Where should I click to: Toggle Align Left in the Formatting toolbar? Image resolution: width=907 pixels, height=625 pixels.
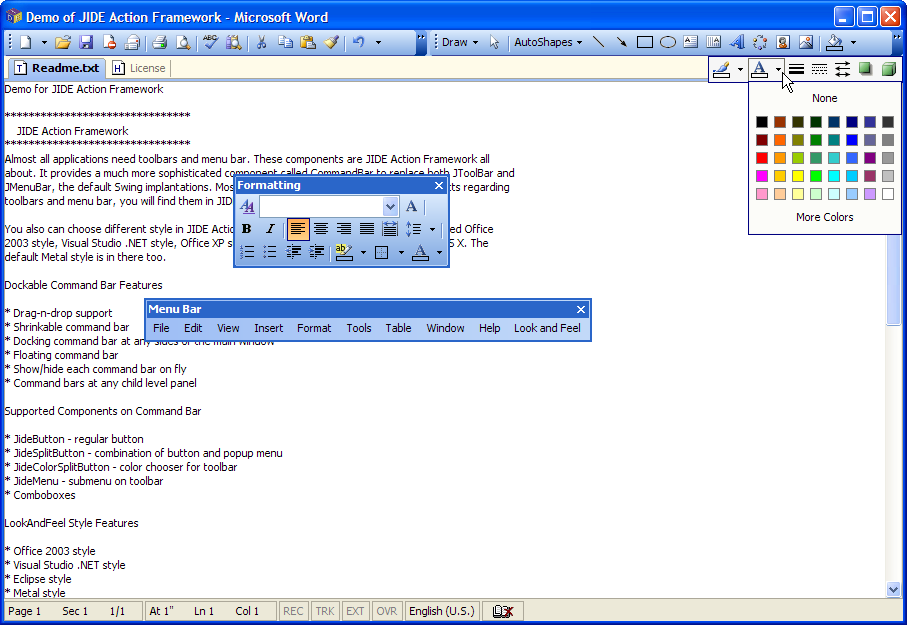298,229
